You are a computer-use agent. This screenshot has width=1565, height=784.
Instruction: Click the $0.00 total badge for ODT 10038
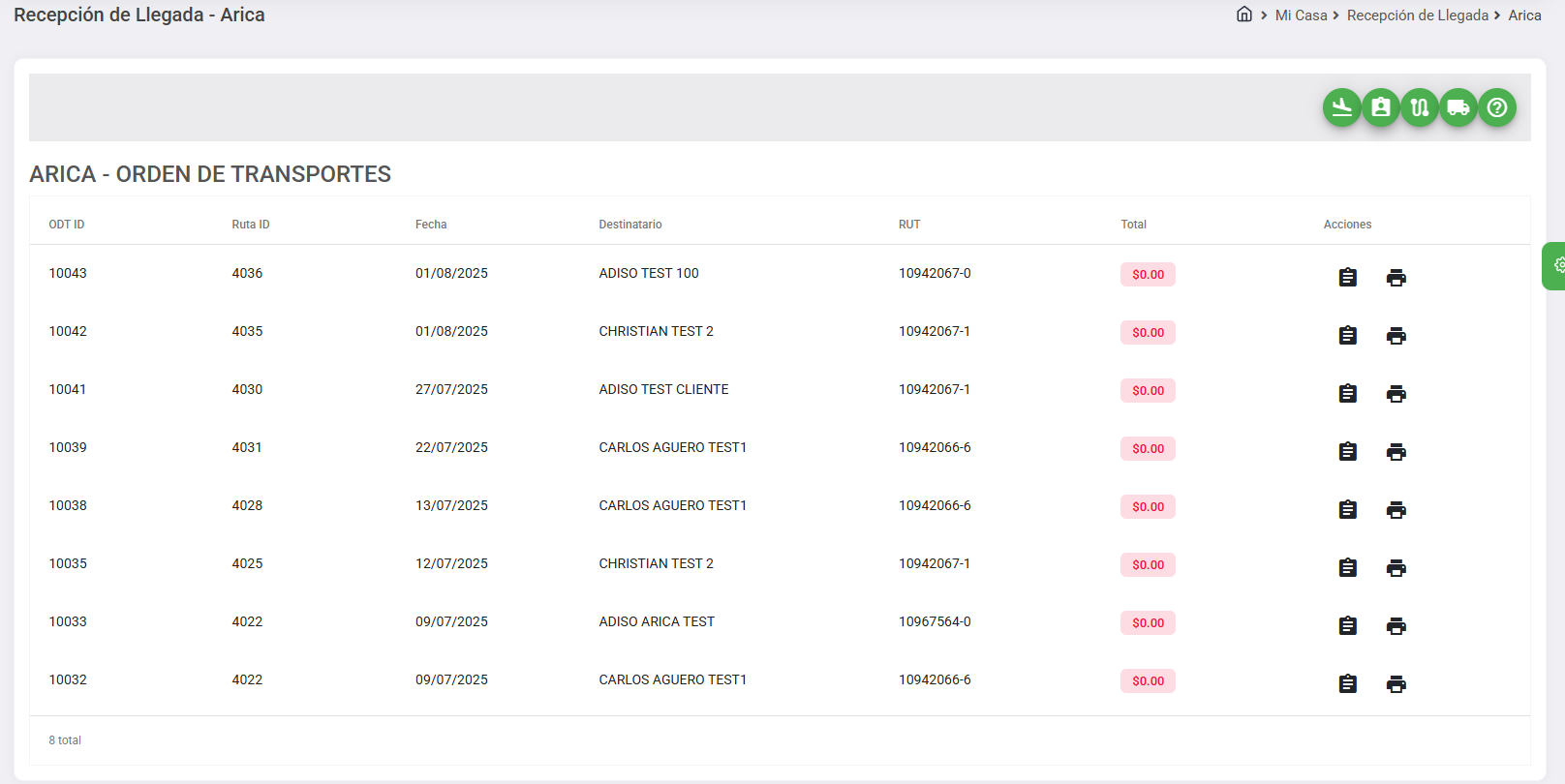[x=1148, y=507]
